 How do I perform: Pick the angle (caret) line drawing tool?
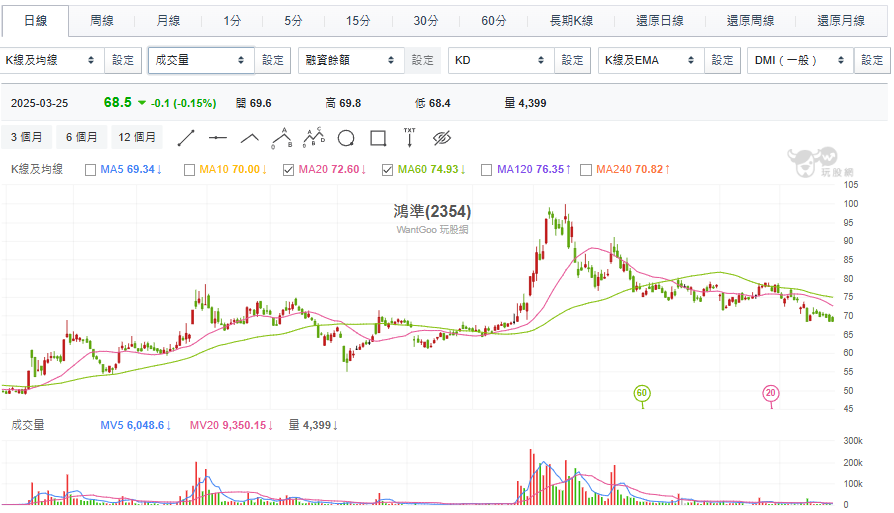point(250,137)
